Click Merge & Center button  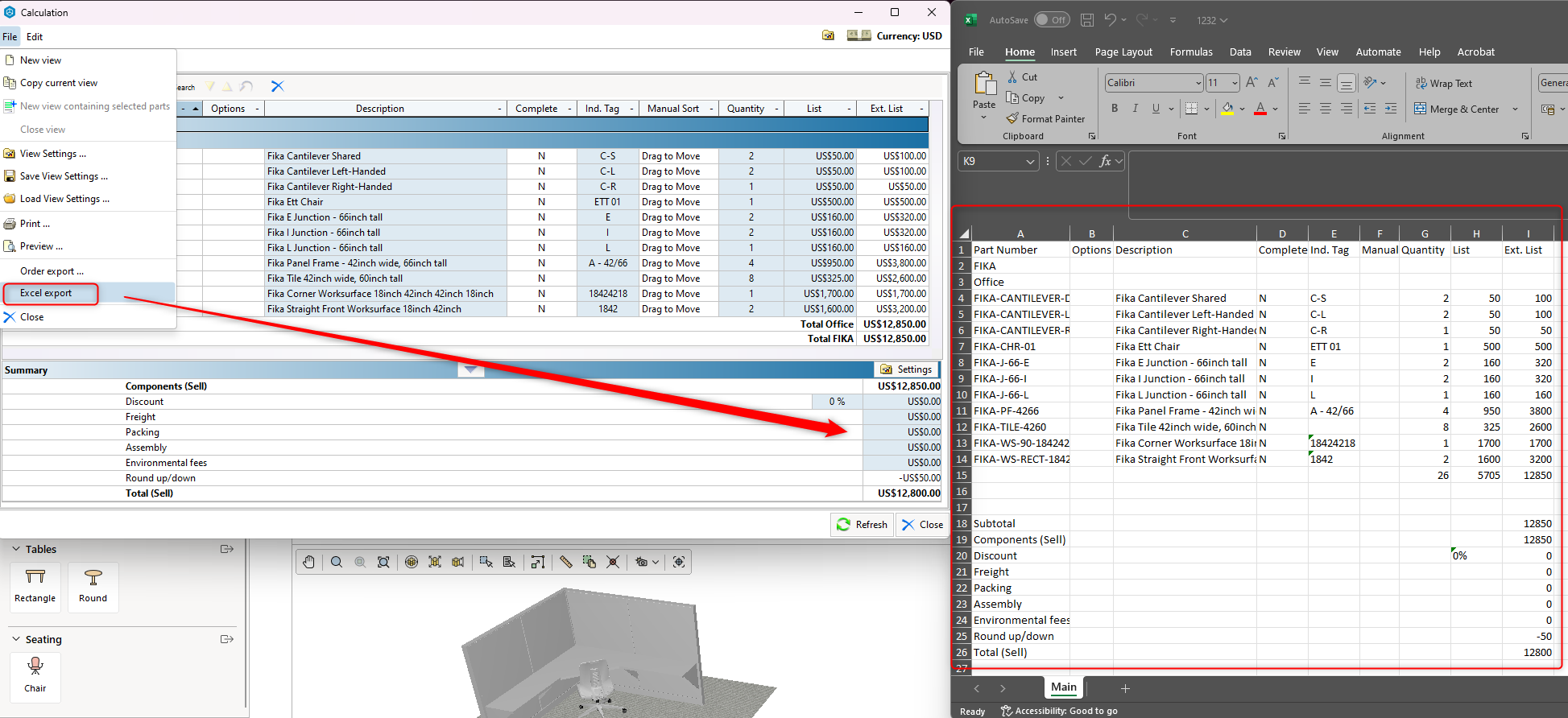pyautogui.click(x=1457, y=109)
